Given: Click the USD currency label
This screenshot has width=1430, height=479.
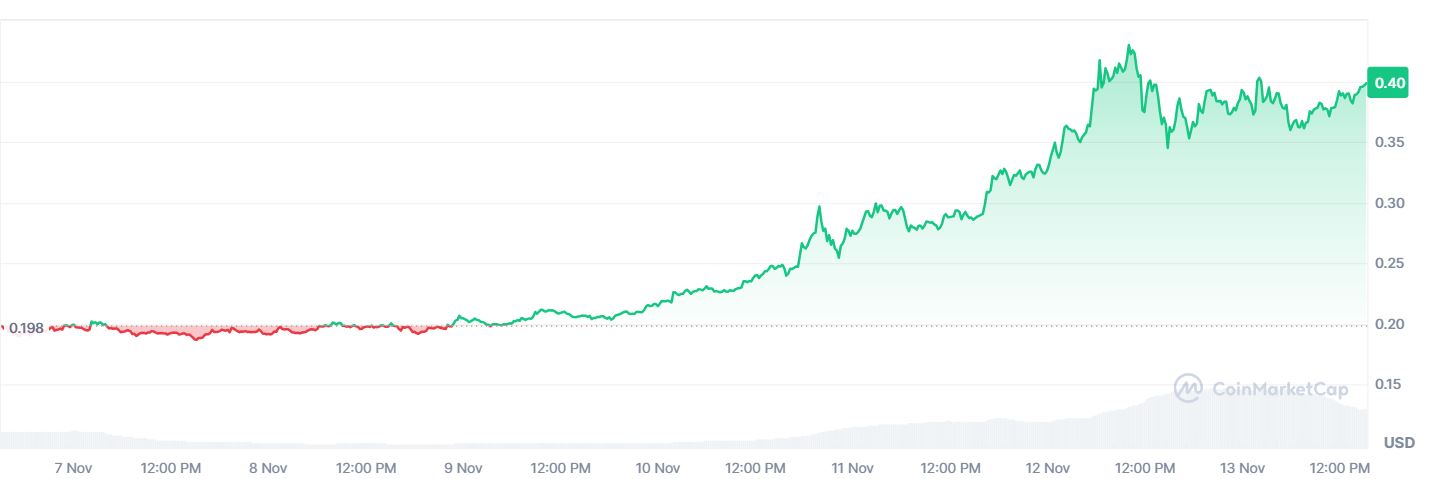Looking at the screenshot, I should 1398,442.
